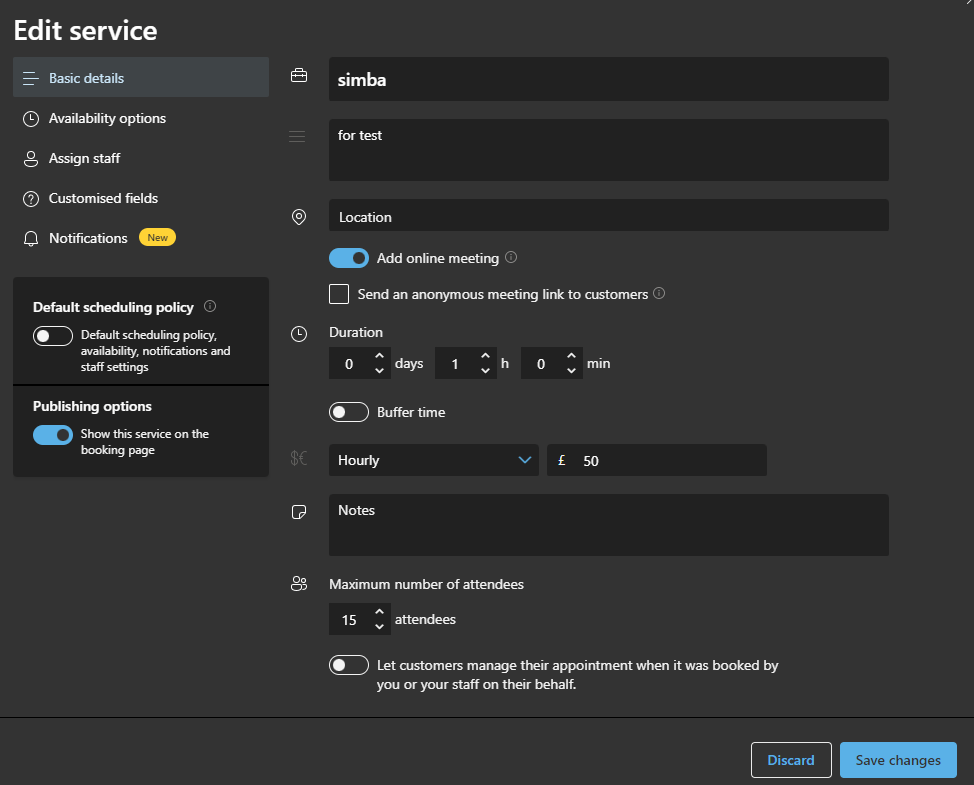Open Basic details section
Image resolution: width=974 pixels, height=785 pixels.
point(141,77)
